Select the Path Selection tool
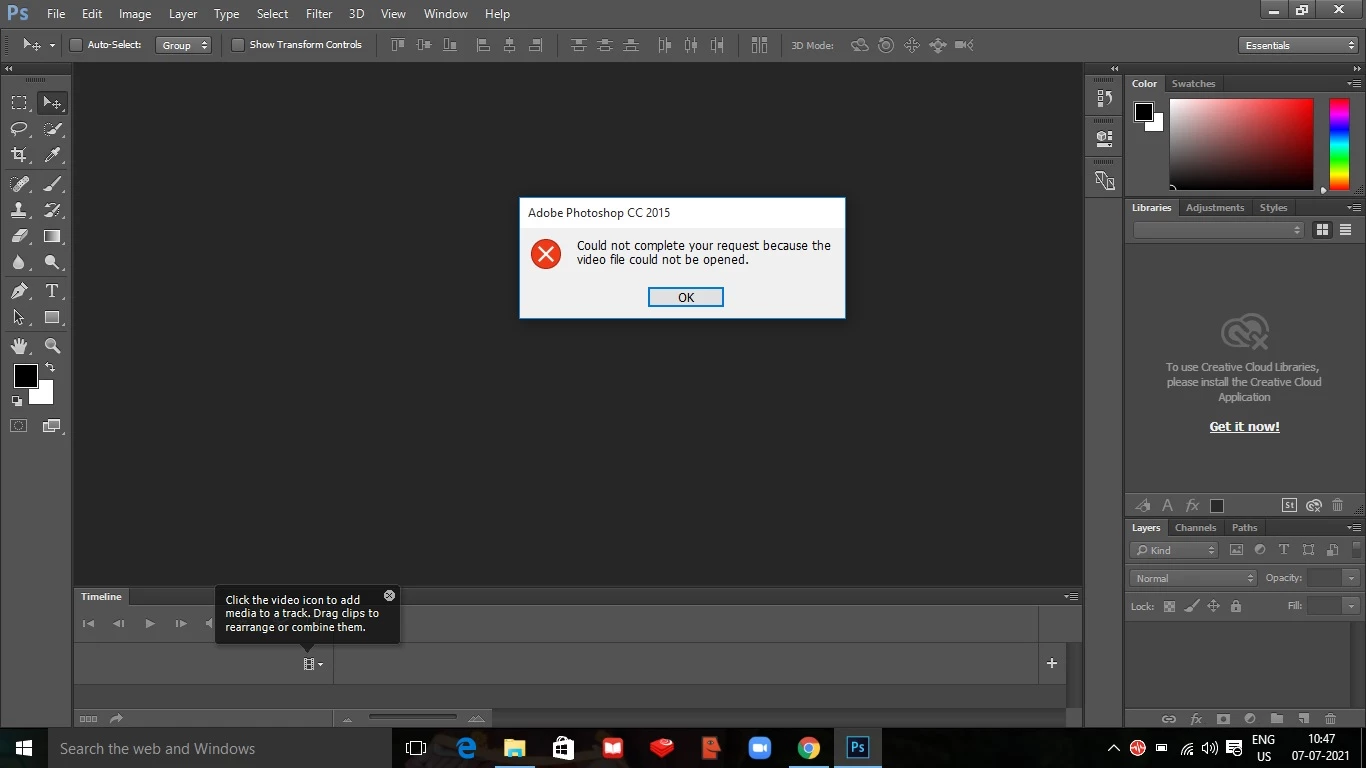The width and height of the screenshot is (1366, 768). tap(19, 318)
